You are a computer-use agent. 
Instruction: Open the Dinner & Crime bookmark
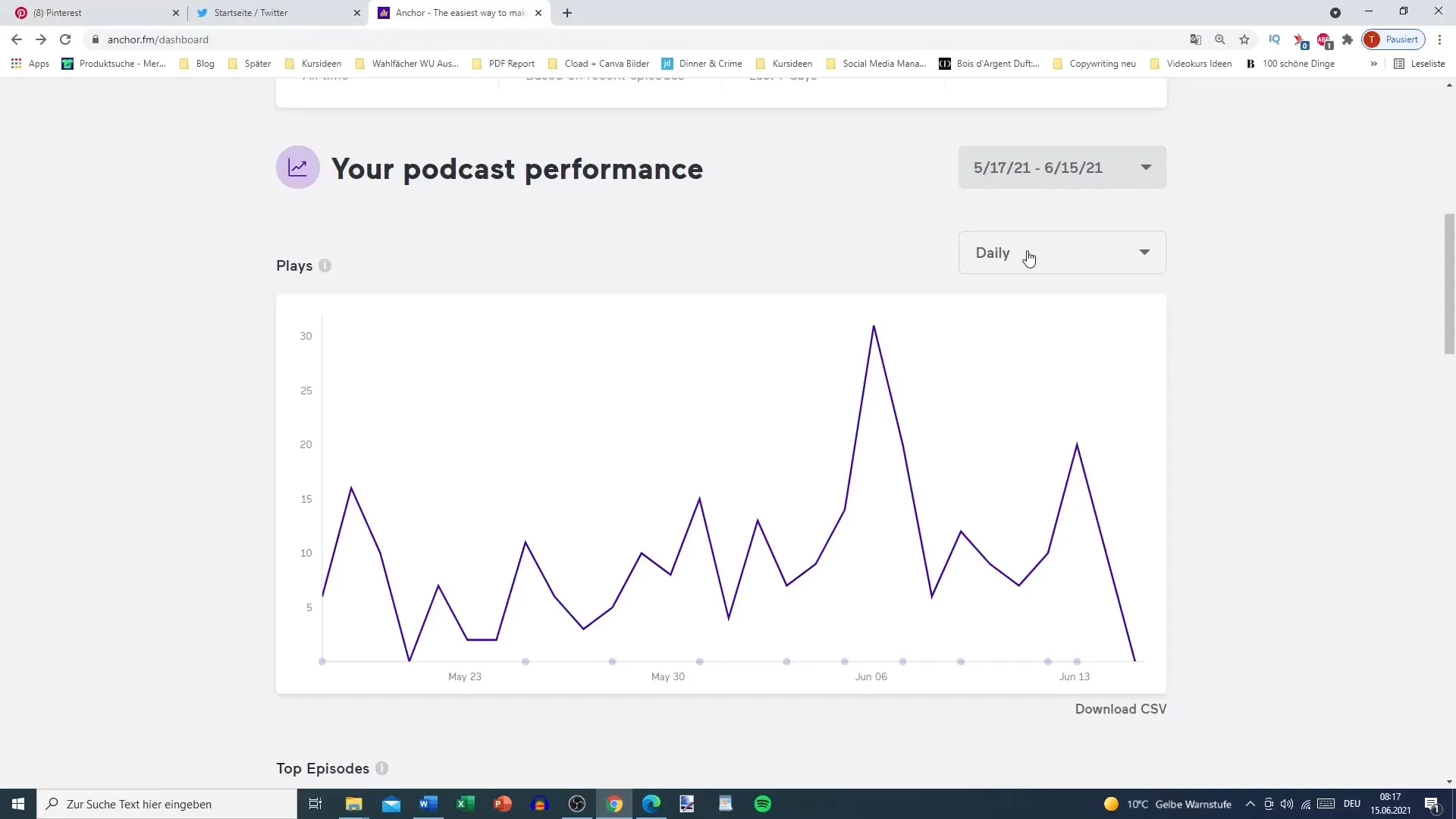pos(702,64)
